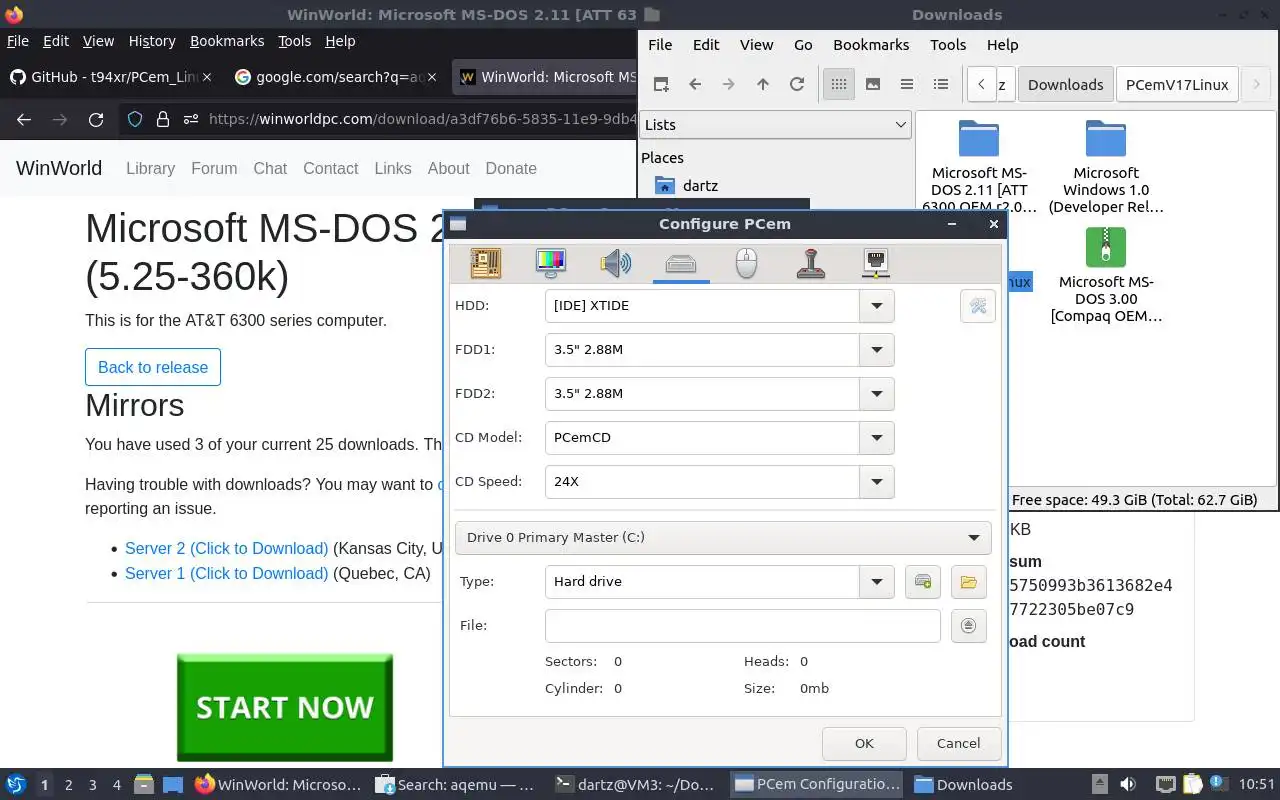The width and height of the screenshot is (1280, 800).
Task: Open the Forum link on WinWorld
Action: tap(214, 168)
